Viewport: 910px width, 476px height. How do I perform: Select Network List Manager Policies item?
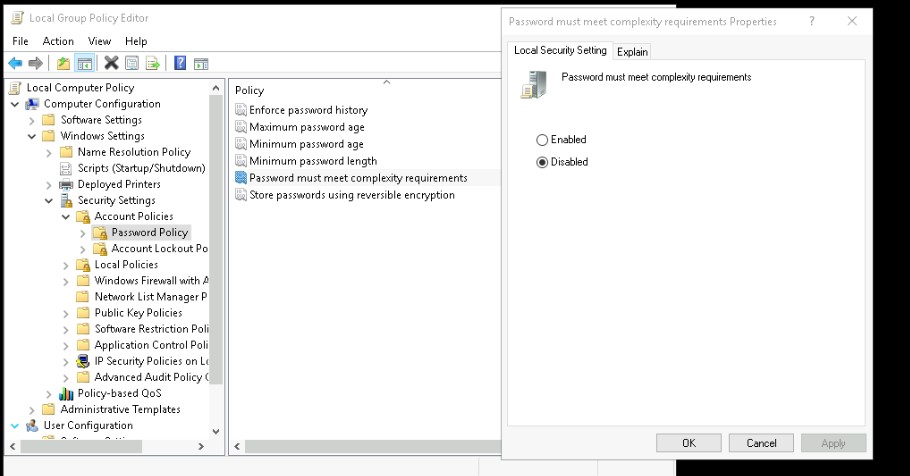[x=151, y=297]
